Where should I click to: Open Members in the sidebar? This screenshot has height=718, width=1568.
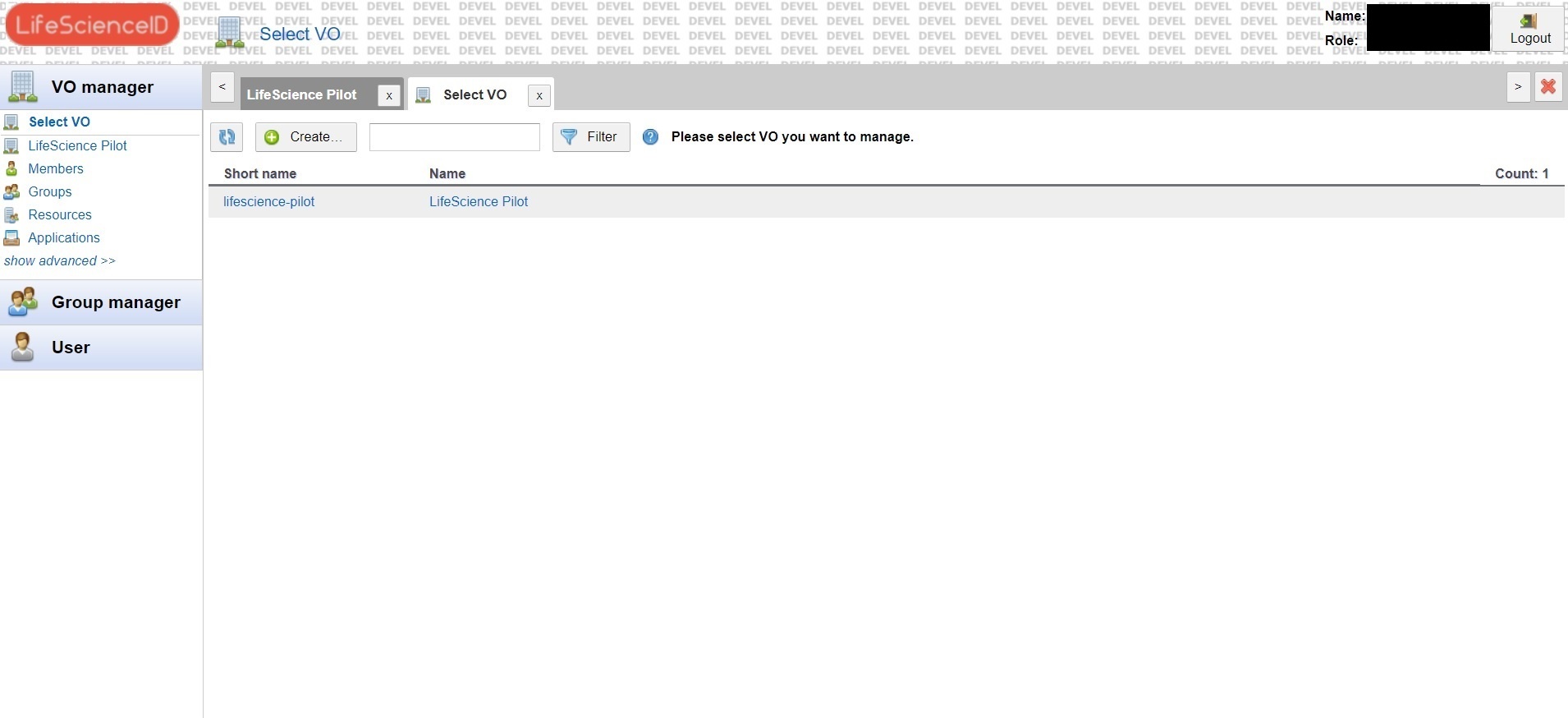point(56,168)
